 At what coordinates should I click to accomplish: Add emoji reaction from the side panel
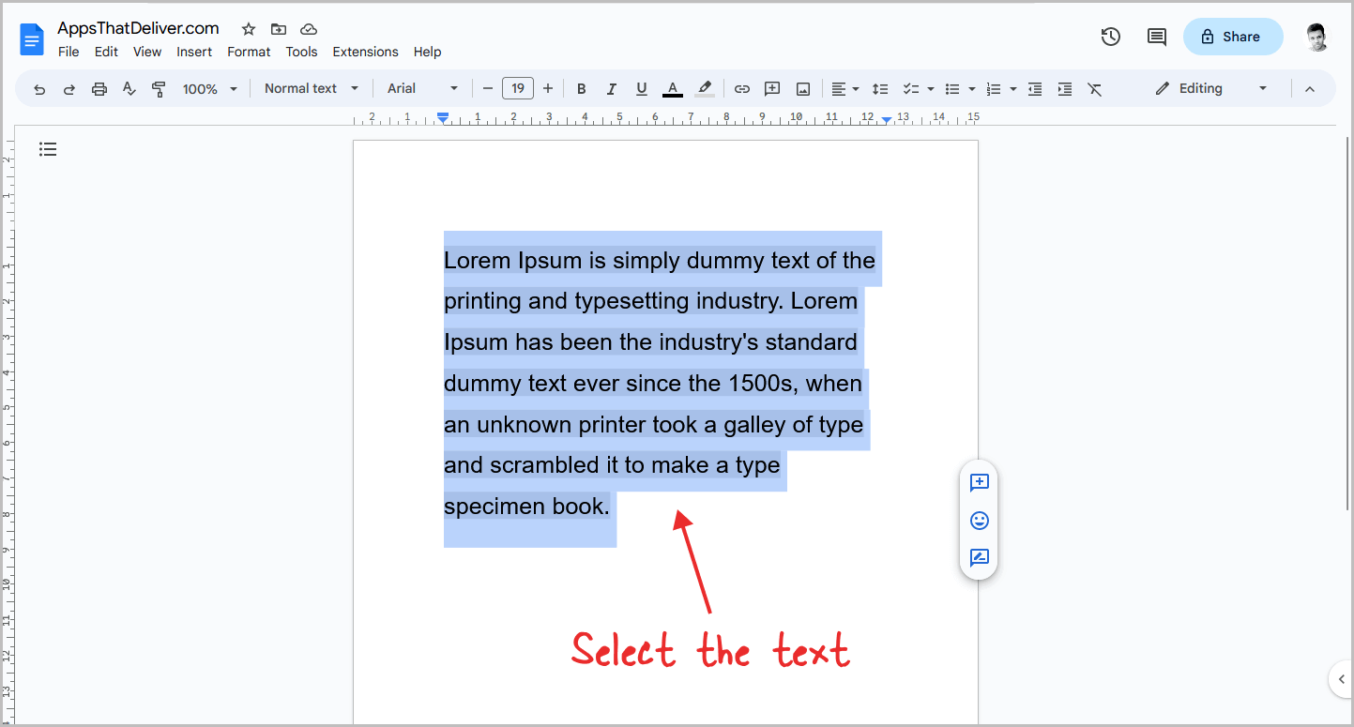979,521
